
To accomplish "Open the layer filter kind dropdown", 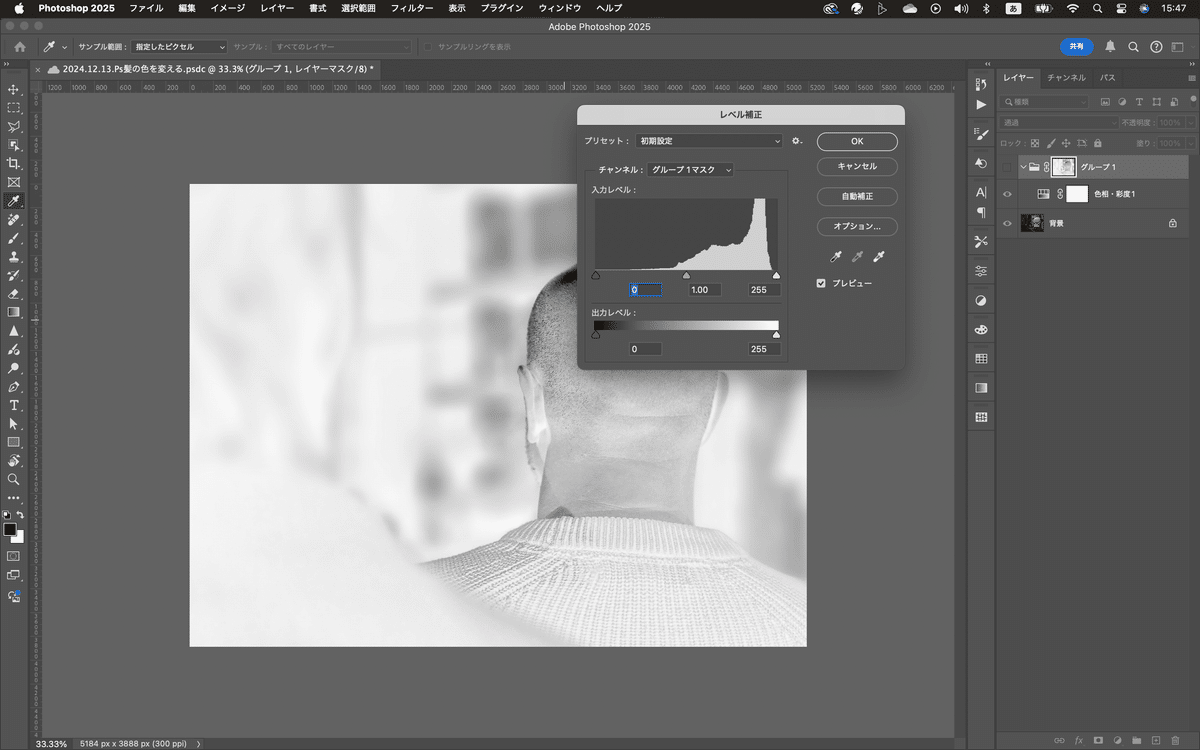I will pyautogui.click(x=1045, y=101).
